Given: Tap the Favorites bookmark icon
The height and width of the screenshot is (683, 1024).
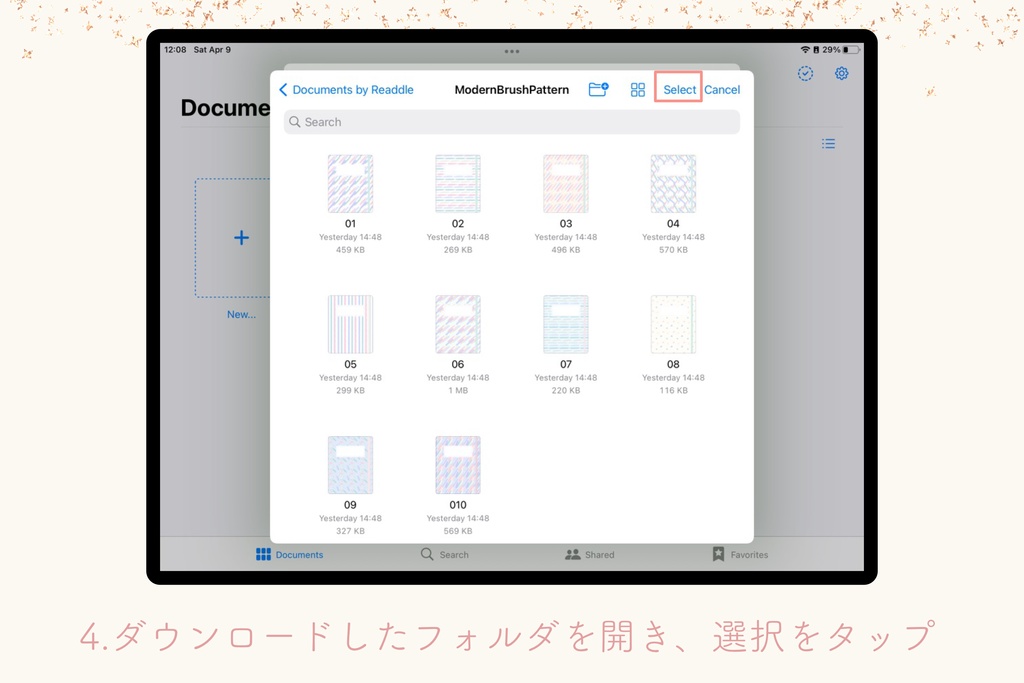Looking at the screenshot, I should (x=717, y=554).
